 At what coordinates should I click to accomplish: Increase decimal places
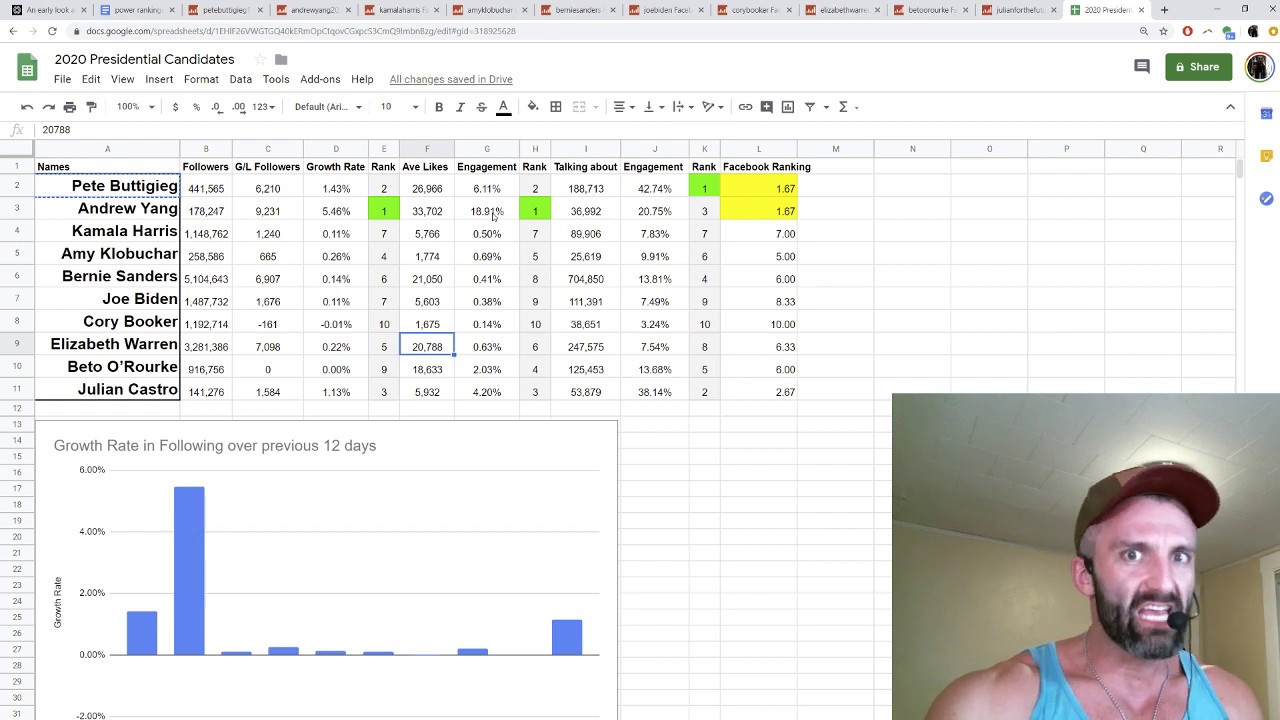tap(238, 107)
